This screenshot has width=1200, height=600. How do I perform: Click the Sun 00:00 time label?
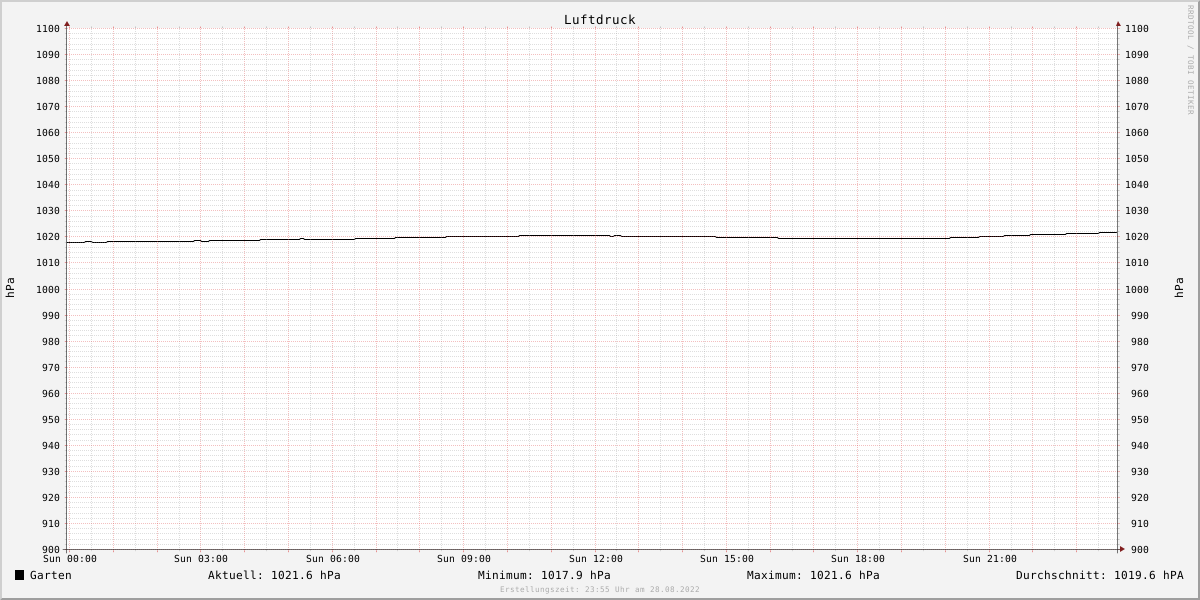click(x=70, y=559)
